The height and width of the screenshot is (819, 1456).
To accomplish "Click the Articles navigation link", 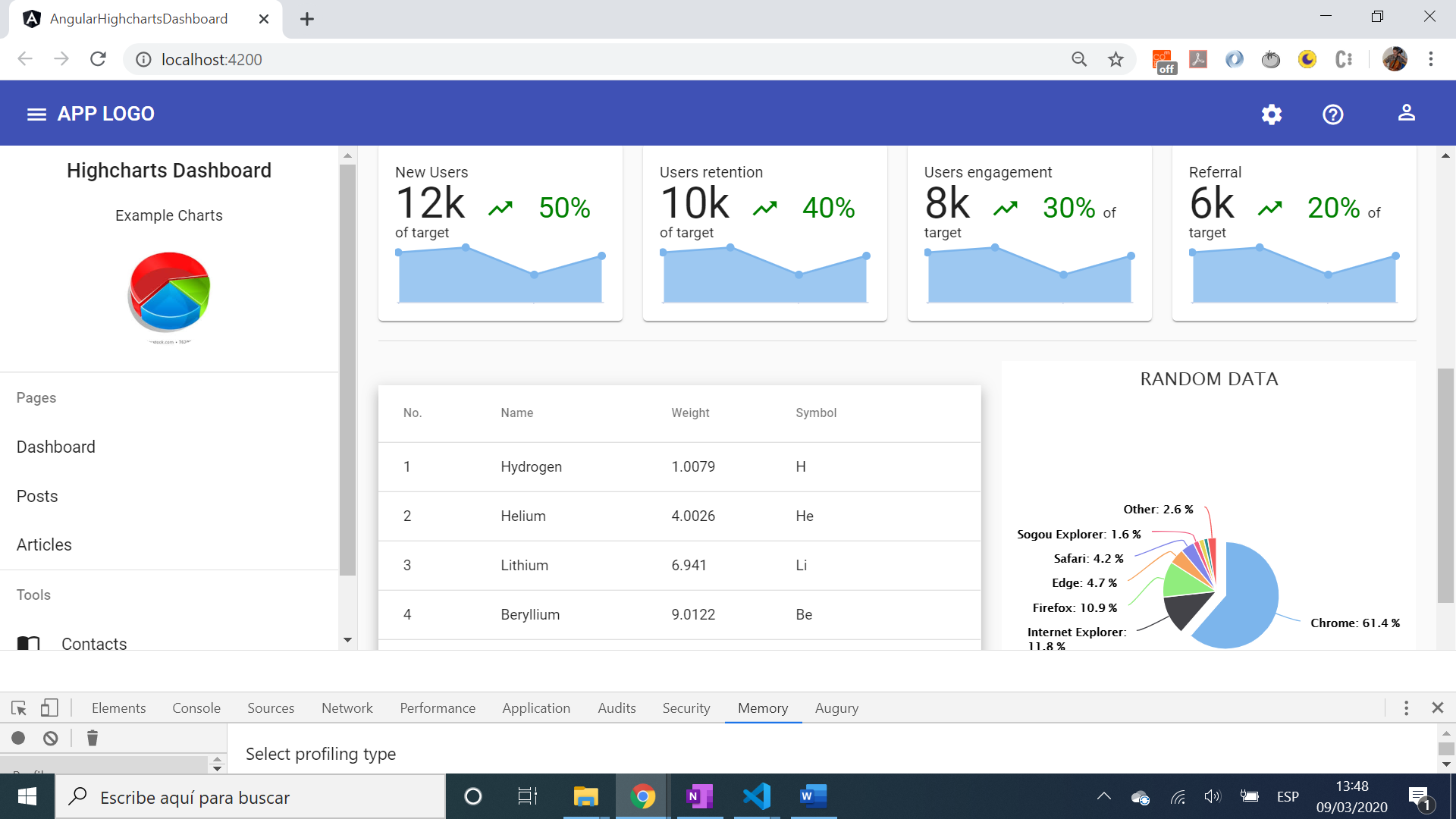I will click(x=43, y=544).
